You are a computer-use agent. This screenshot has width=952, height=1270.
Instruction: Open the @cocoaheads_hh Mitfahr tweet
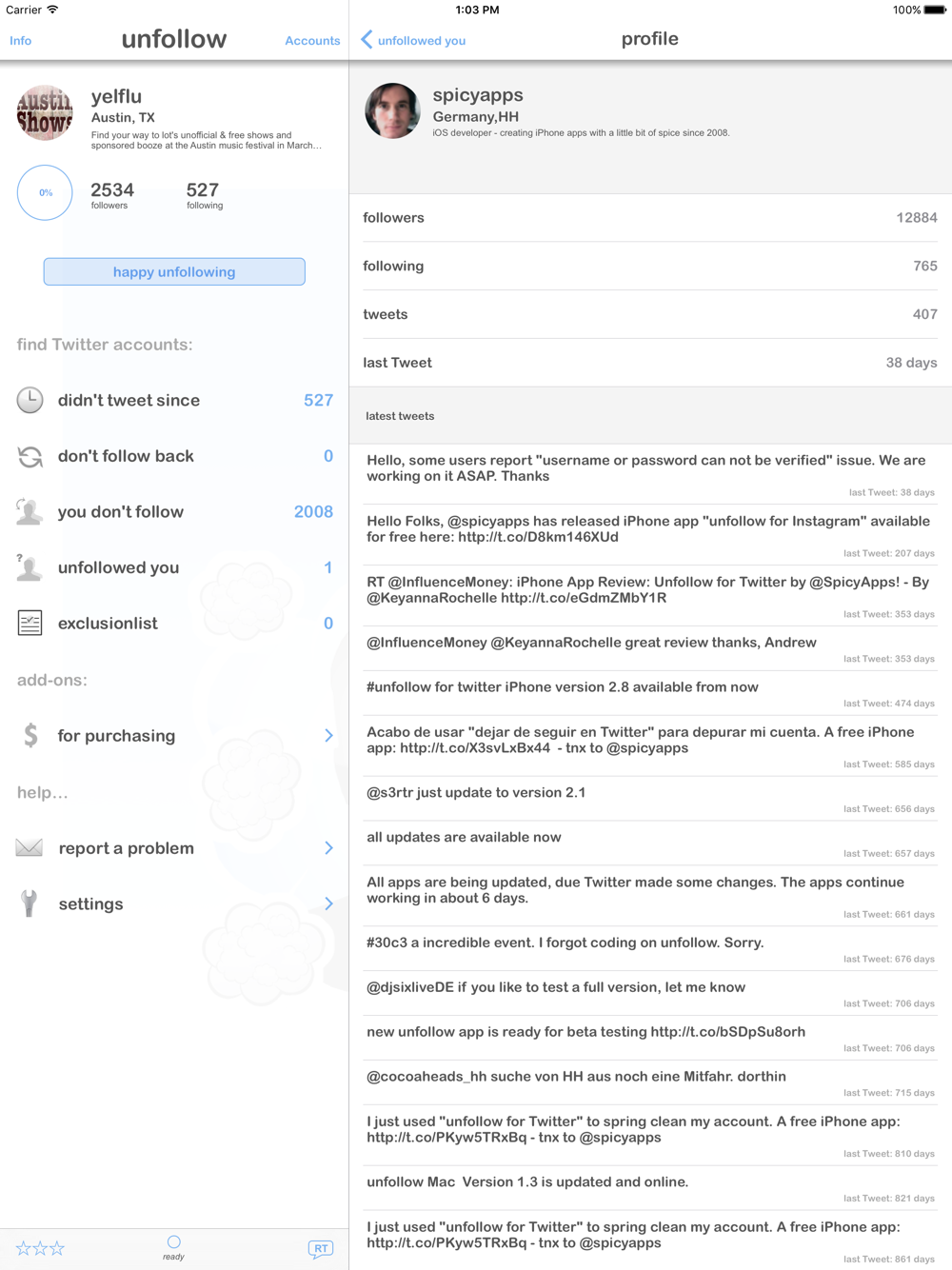[650, 1082]
